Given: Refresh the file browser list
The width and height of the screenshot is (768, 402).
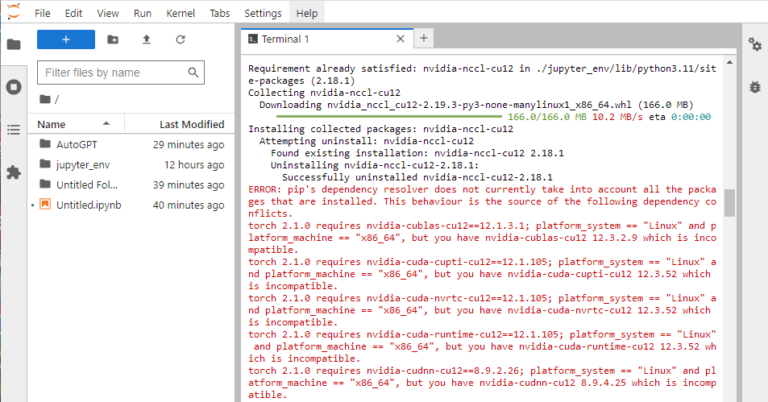Looking at the screenshot, I should [x=180, y=40].
